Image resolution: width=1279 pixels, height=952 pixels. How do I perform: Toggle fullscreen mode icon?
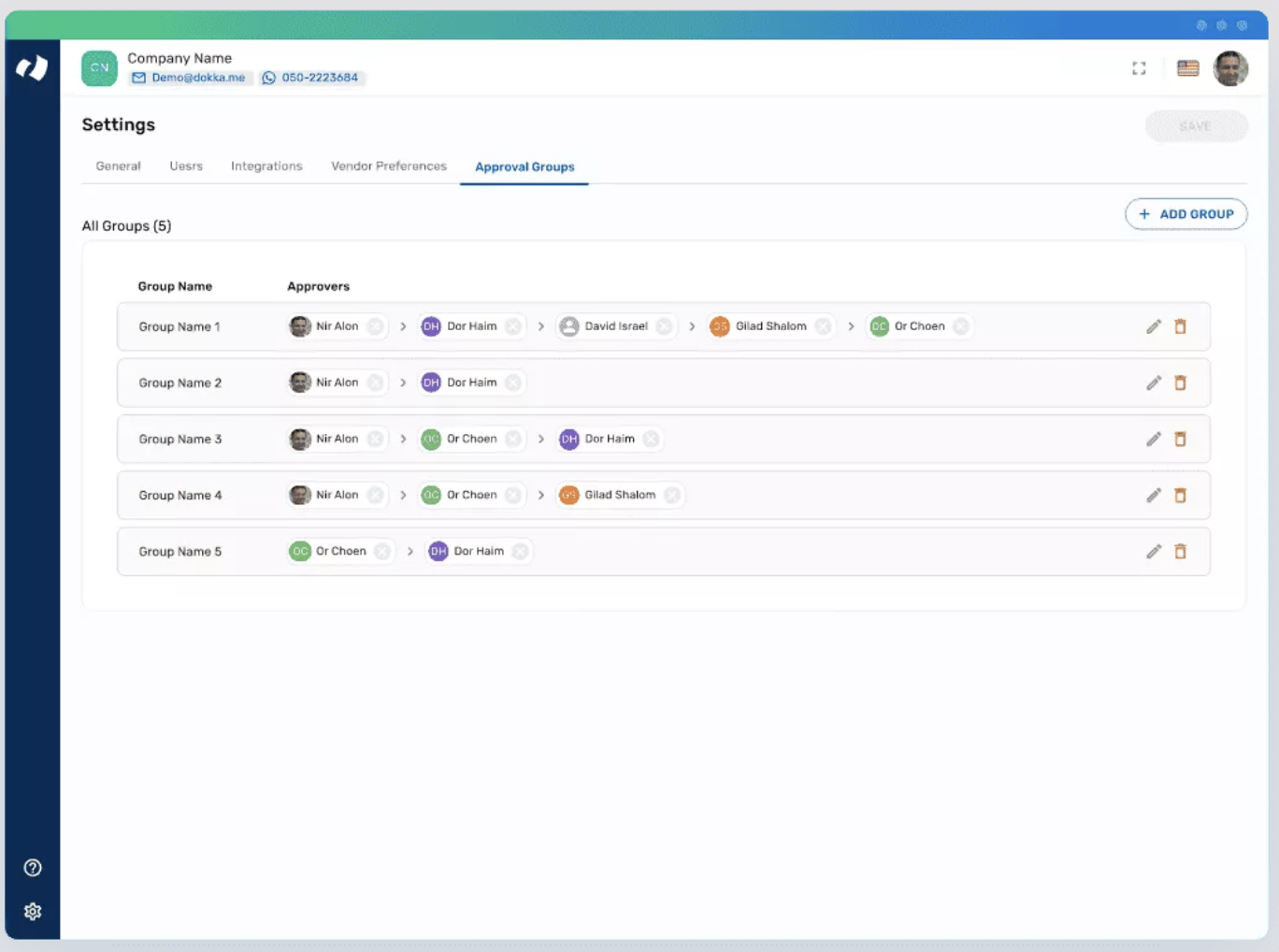click(1139, 68)
